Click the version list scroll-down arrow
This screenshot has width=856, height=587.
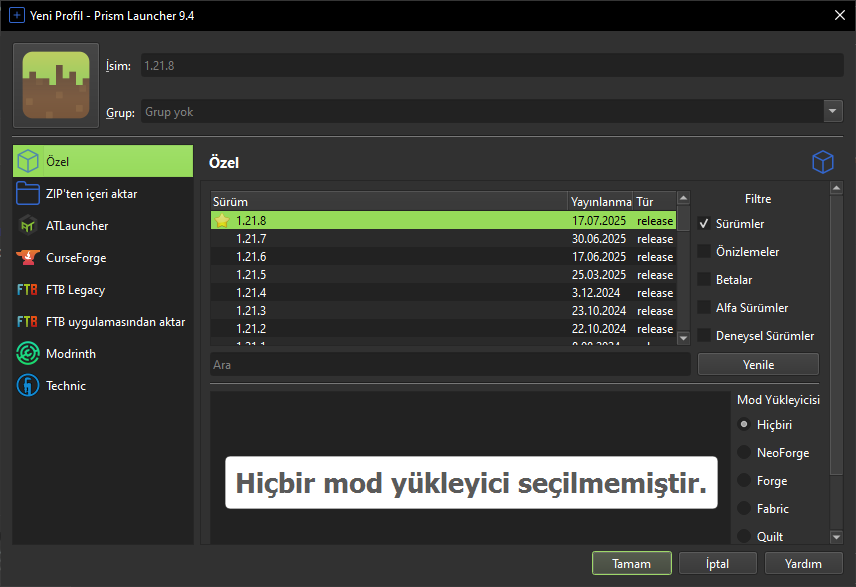pos(683,339)
